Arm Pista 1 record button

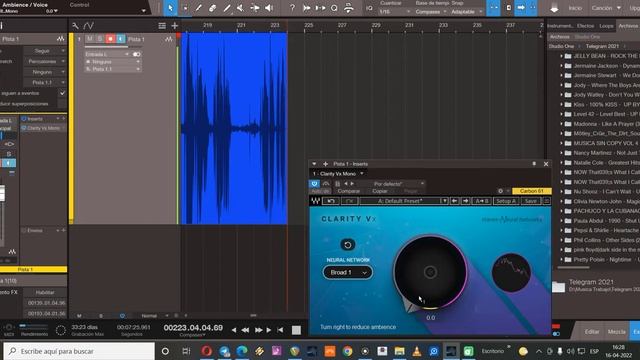tap(110, 39)
